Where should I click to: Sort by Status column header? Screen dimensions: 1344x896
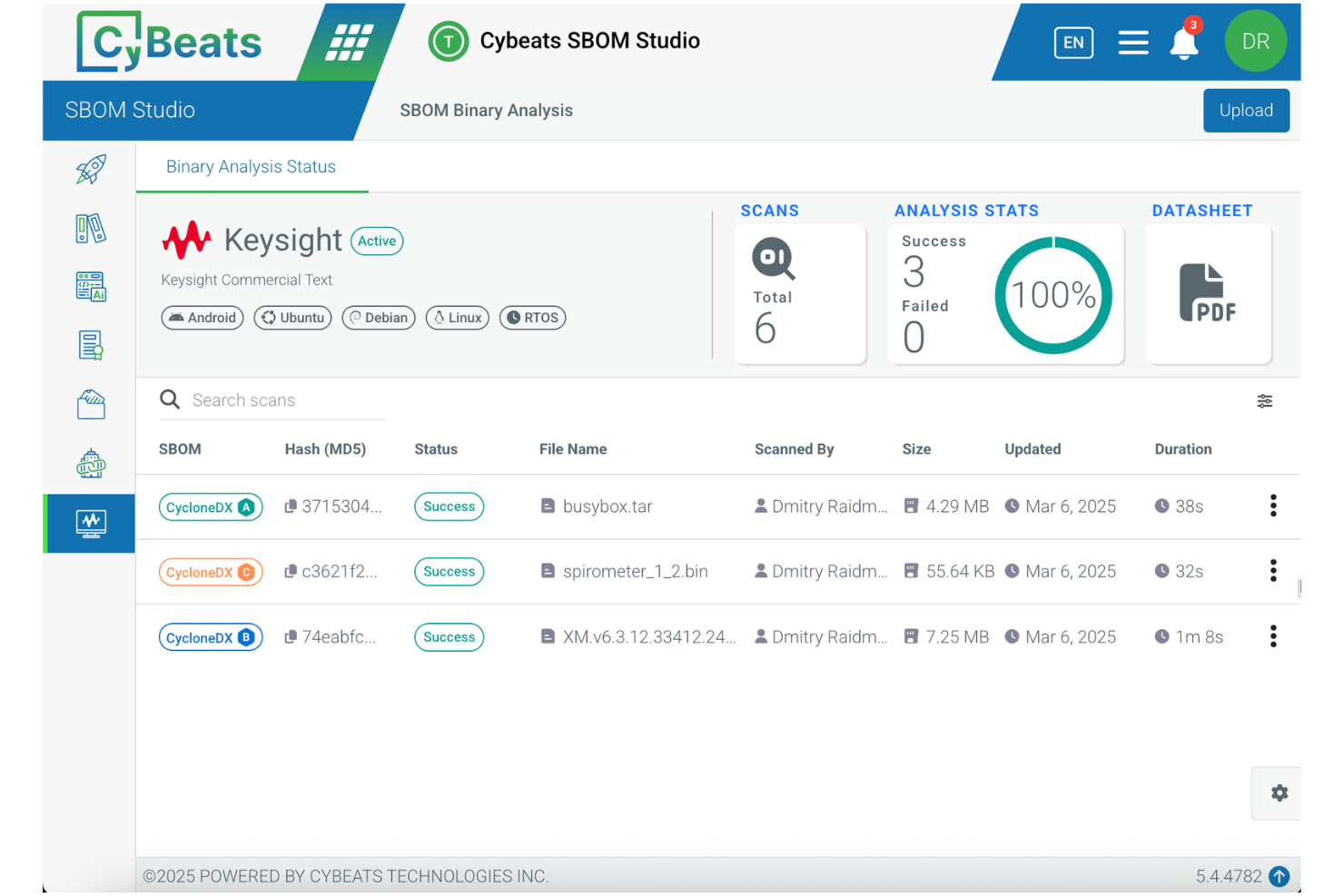(x=436, y=449)
